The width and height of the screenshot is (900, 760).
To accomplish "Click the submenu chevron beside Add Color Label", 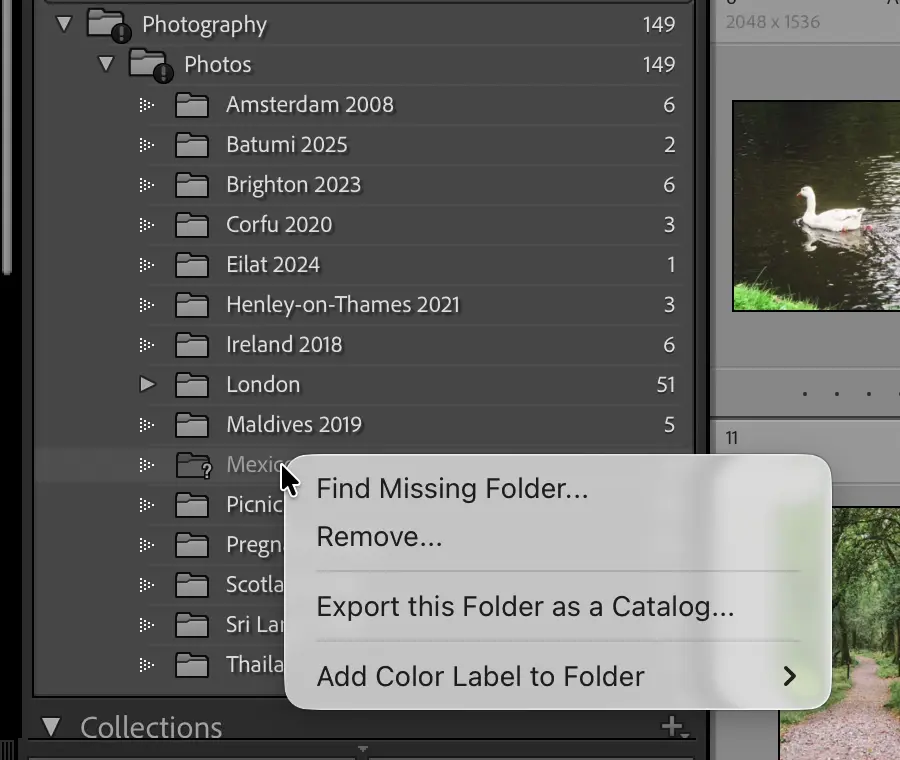I will tap(790, 676).
